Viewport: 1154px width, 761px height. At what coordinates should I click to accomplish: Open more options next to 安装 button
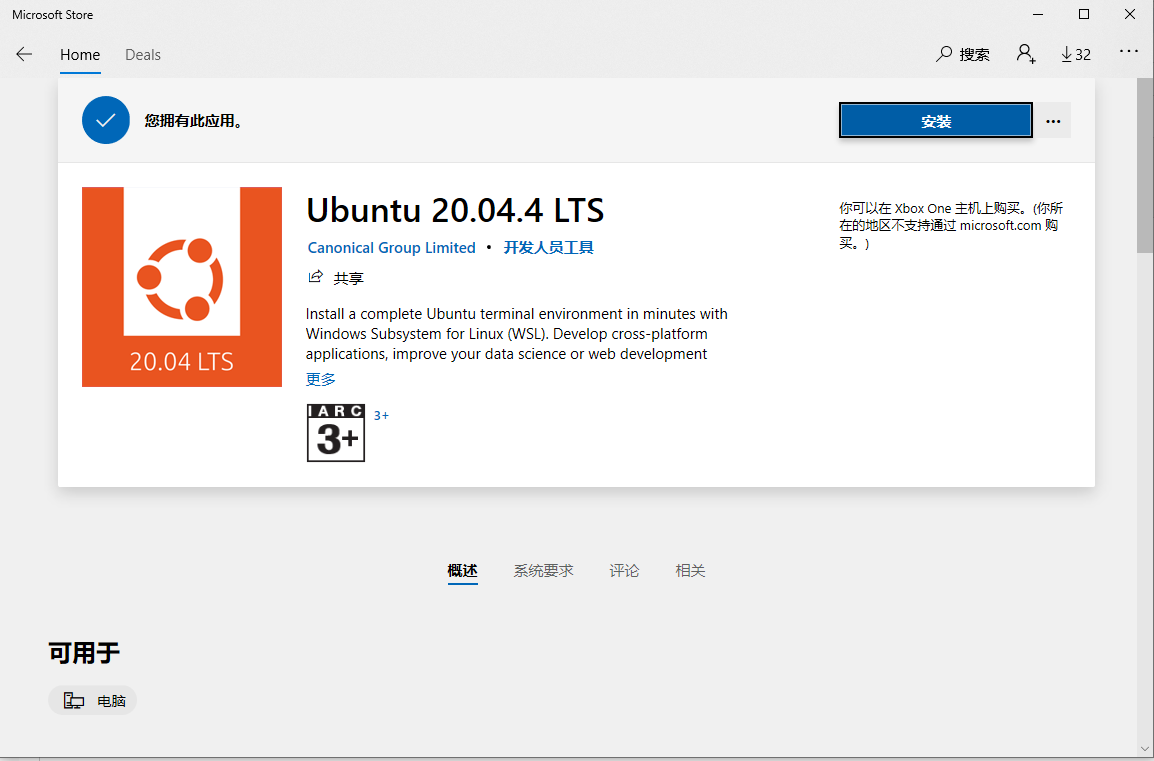point(1053,121)
